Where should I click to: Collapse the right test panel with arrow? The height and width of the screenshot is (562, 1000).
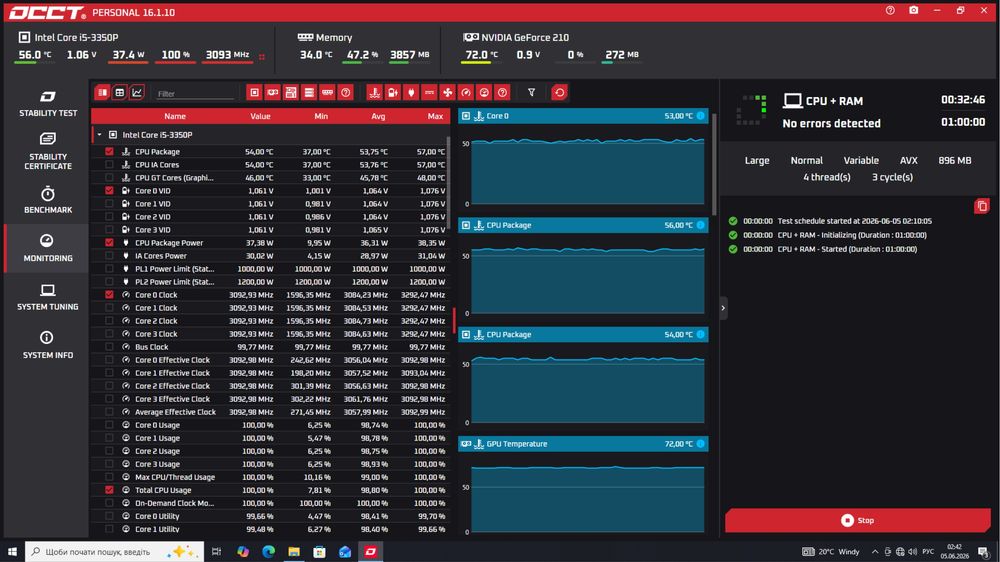click(723, 308)
